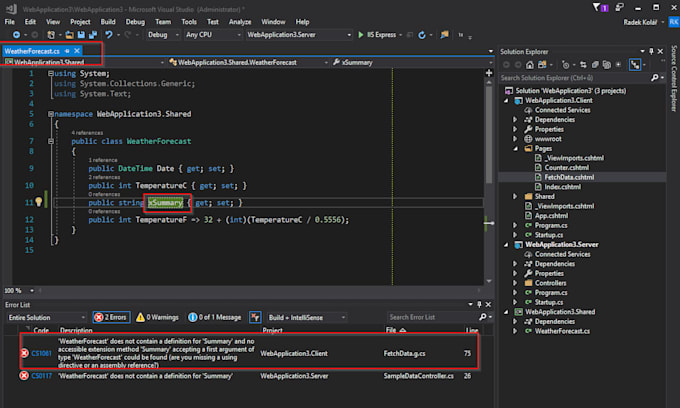Start debugging with IIS Express play button
Screen dimensions: 680x408
tap(361, 35)
